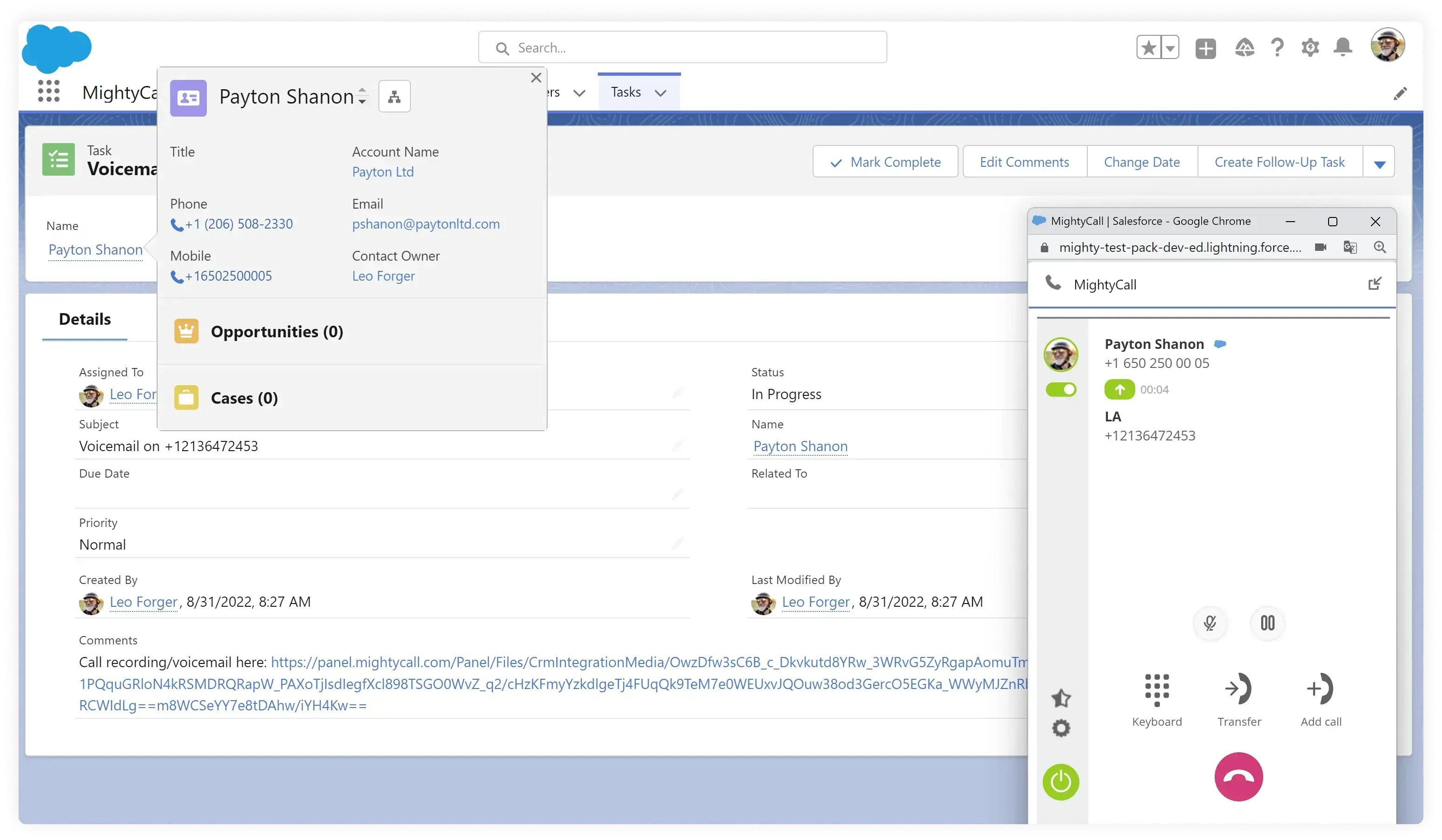Toggle the green switch next to caller avatar
This screenshot has width=1442, height=840.
click(x=1062, y=389)
